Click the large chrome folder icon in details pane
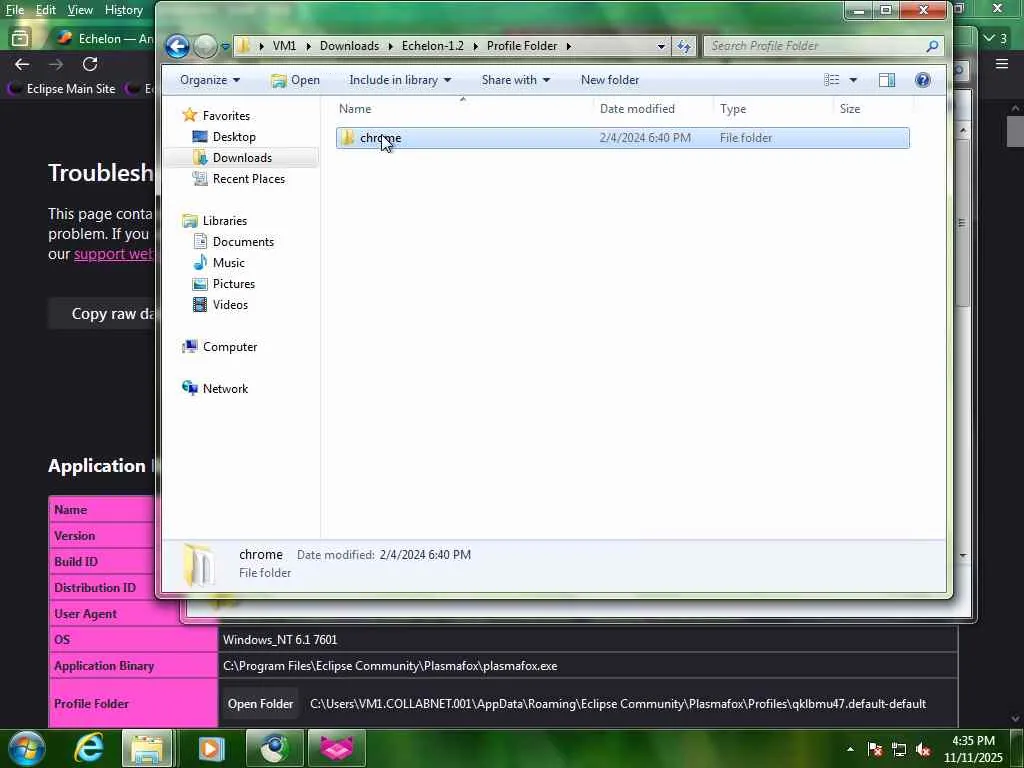 tap(198, 565)
